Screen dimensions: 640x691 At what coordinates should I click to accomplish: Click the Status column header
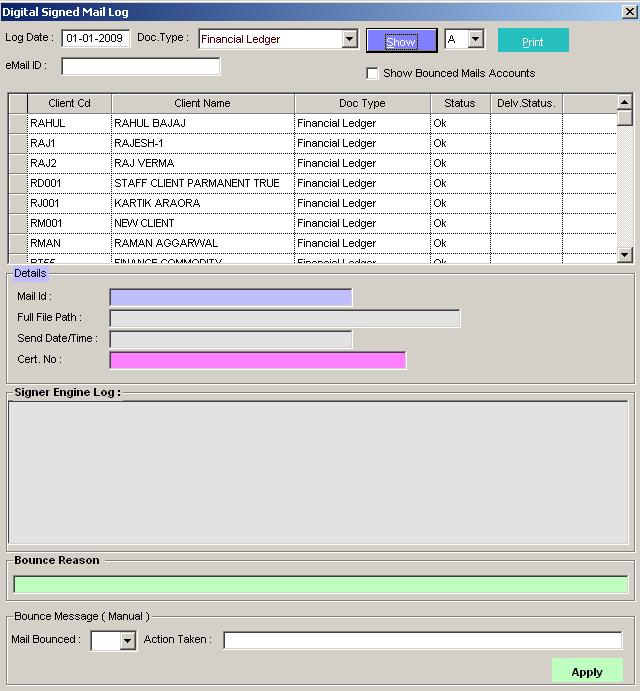tap(460, 103)
